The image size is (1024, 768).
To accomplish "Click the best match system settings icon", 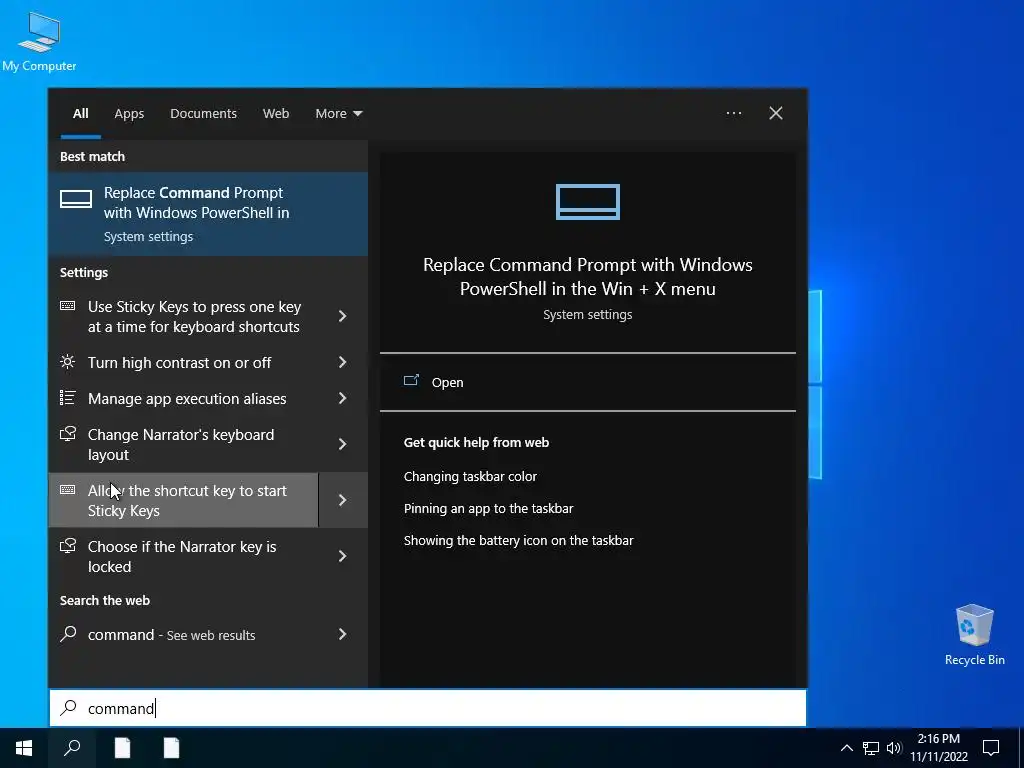I will [x=76, y=199].
